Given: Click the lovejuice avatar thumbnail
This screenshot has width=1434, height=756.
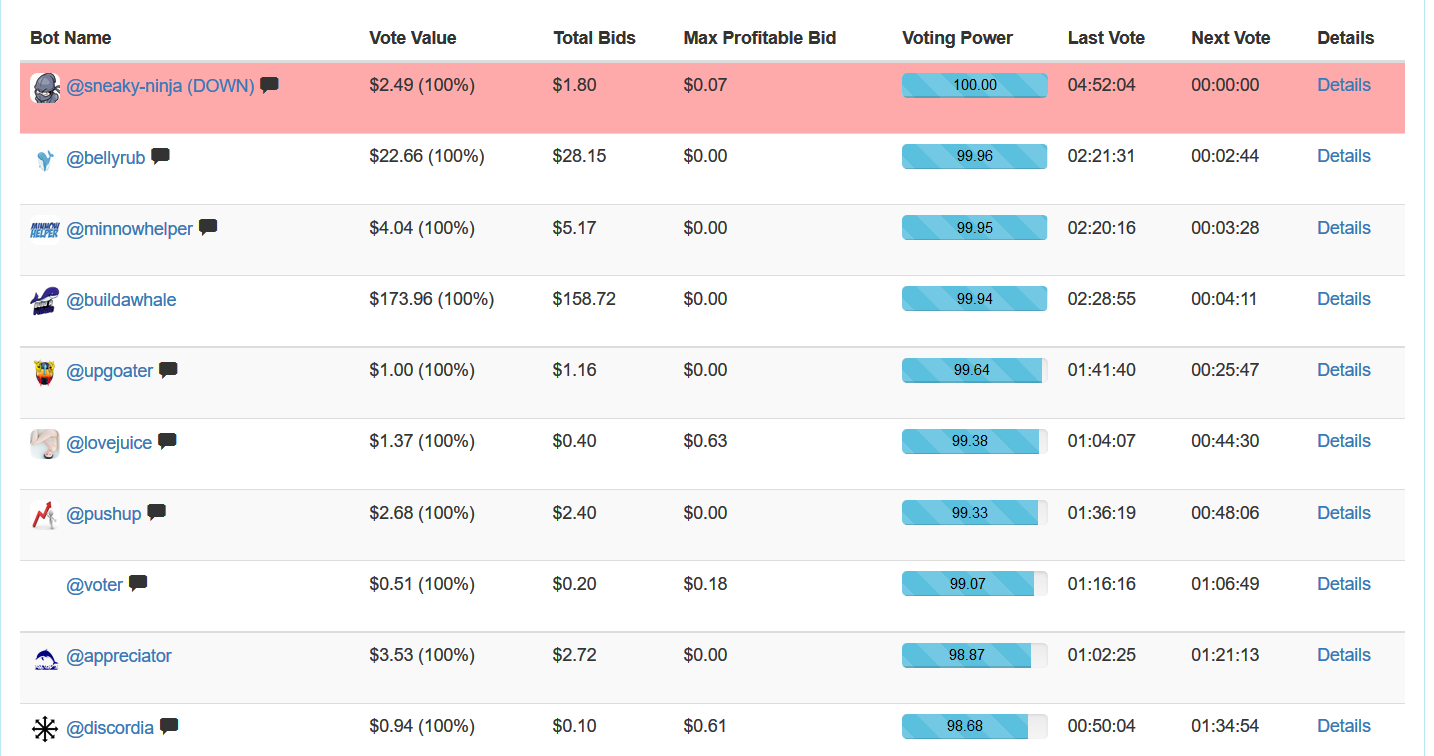Looking at the screenshot, I should click(45, 443).
